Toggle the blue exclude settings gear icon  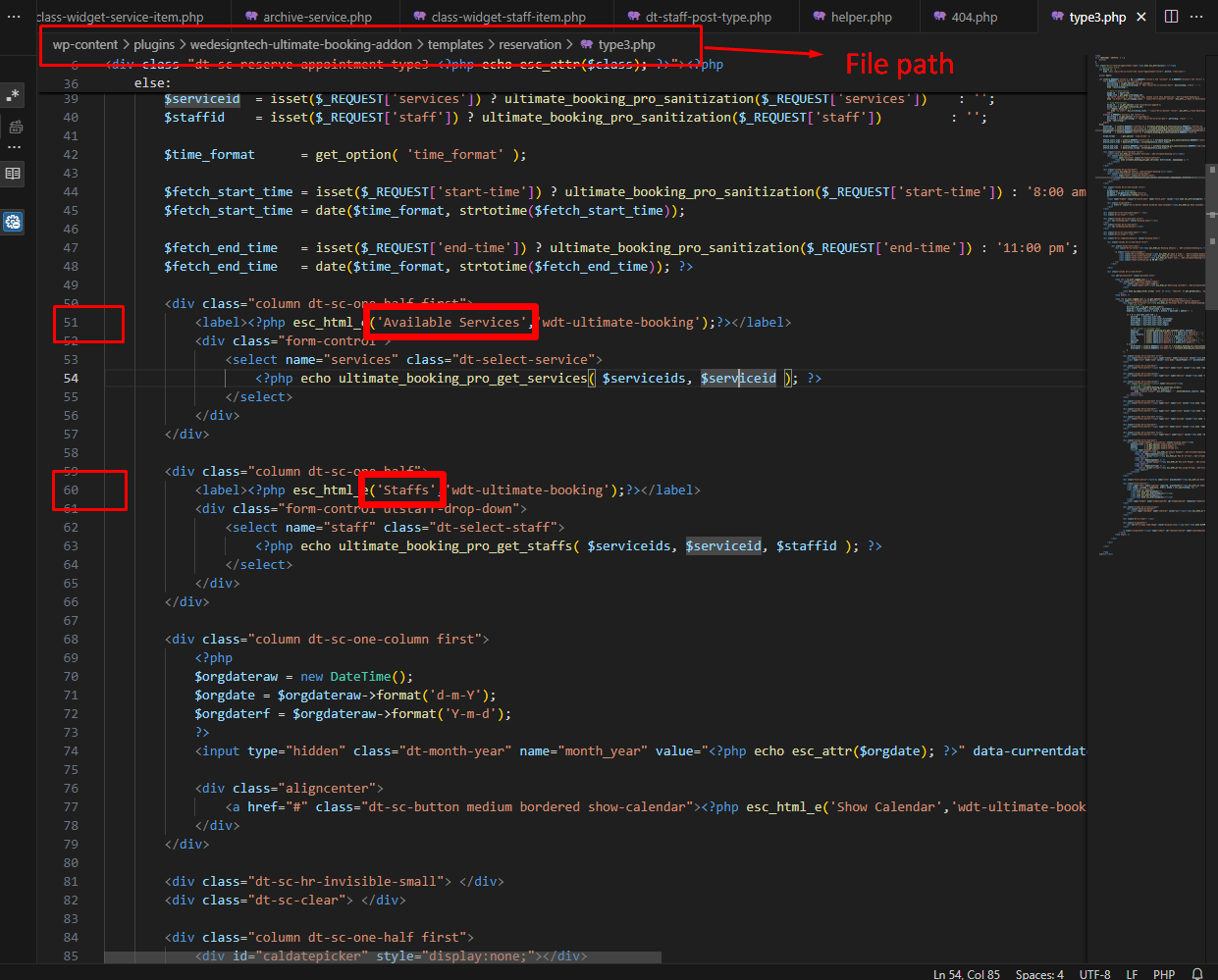[x=13, y=222]
